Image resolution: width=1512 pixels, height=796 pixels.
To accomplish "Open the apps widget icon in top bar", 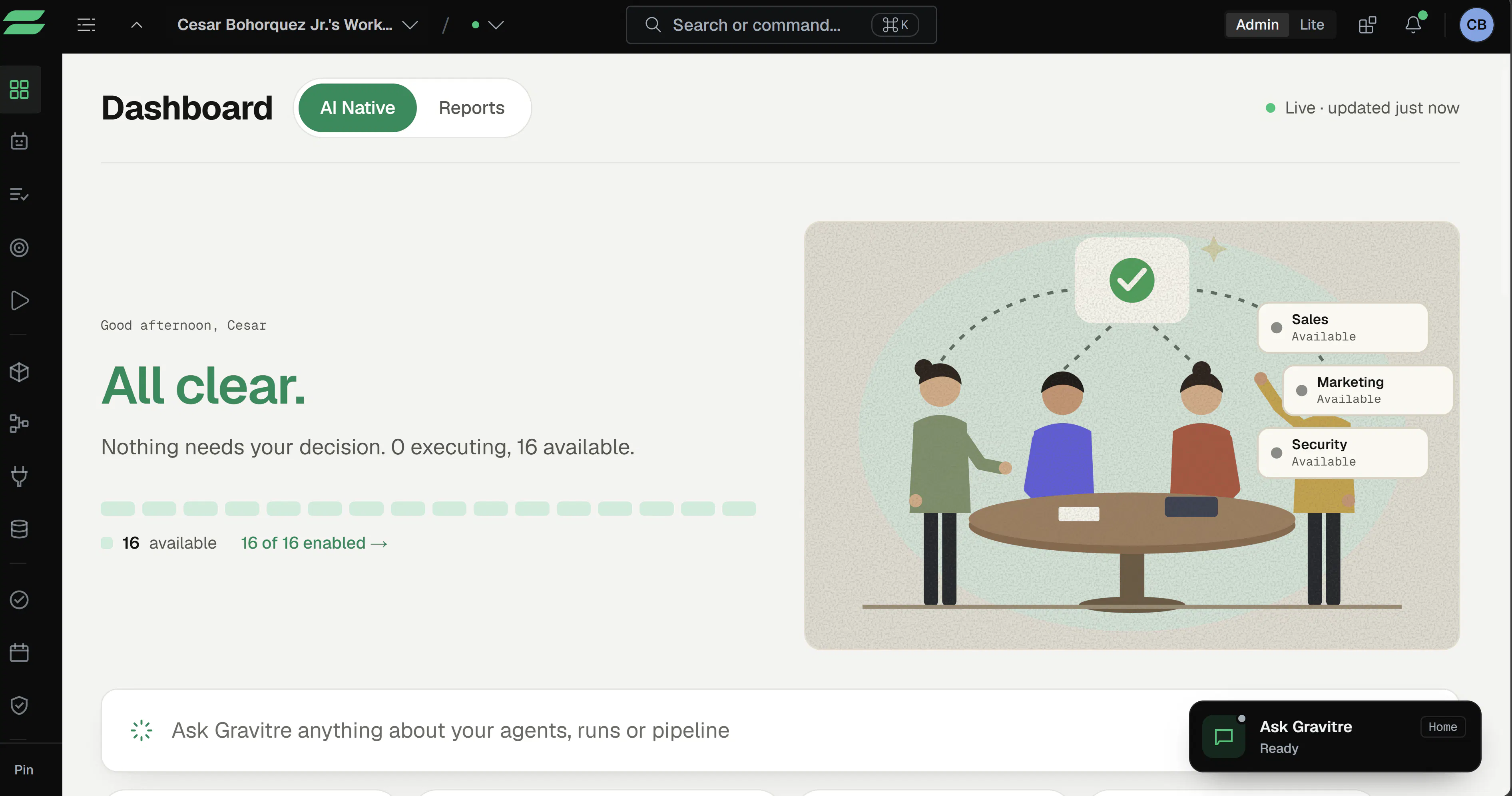I will 1367,25.
